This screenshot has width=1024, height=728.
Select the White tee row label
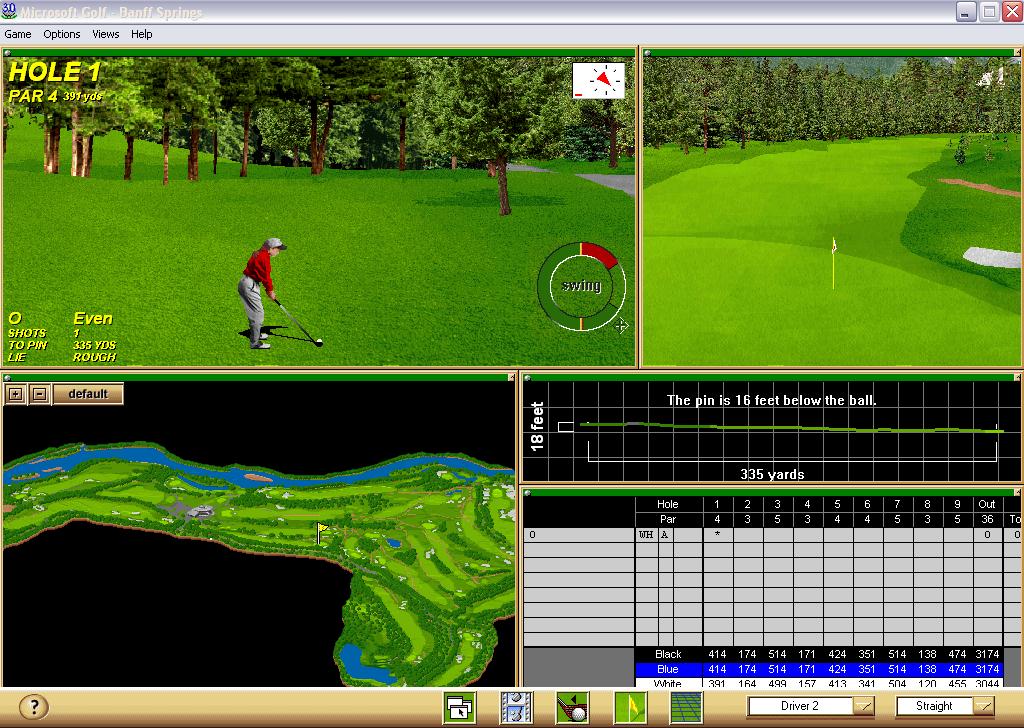(667, 684)
